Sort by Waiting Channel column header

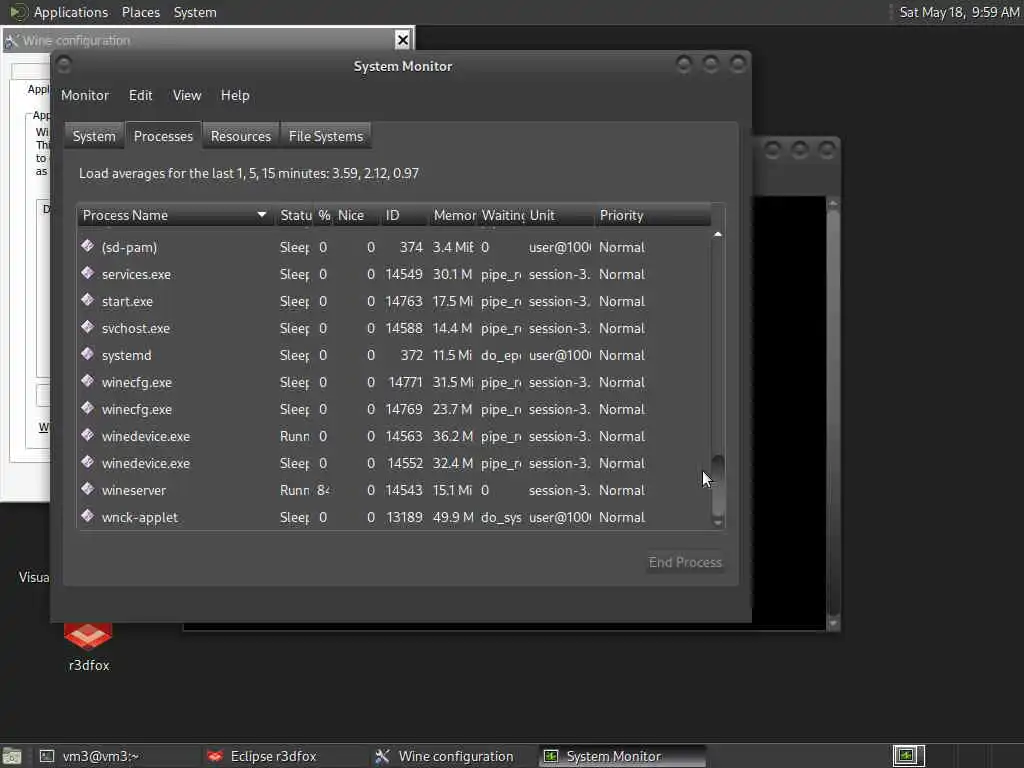point(502,216)
